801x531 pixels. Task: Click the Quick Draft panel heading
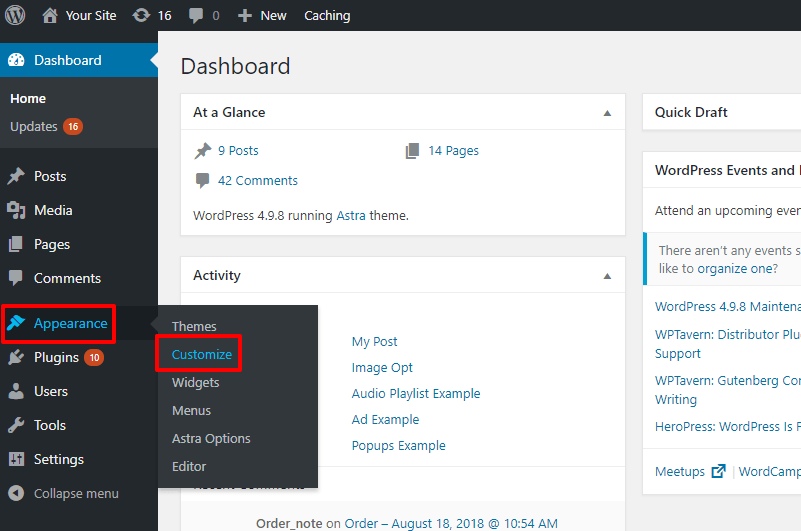(691, 112)
